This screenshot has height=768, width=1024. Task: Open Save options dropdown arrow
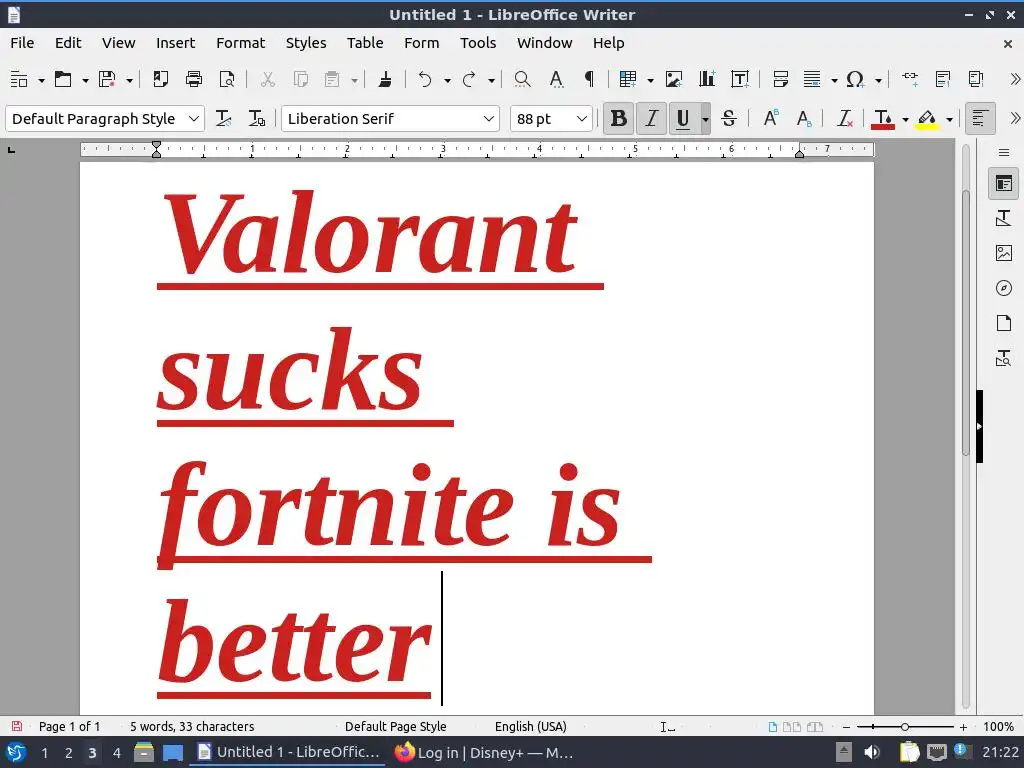(x=129, y=80)
